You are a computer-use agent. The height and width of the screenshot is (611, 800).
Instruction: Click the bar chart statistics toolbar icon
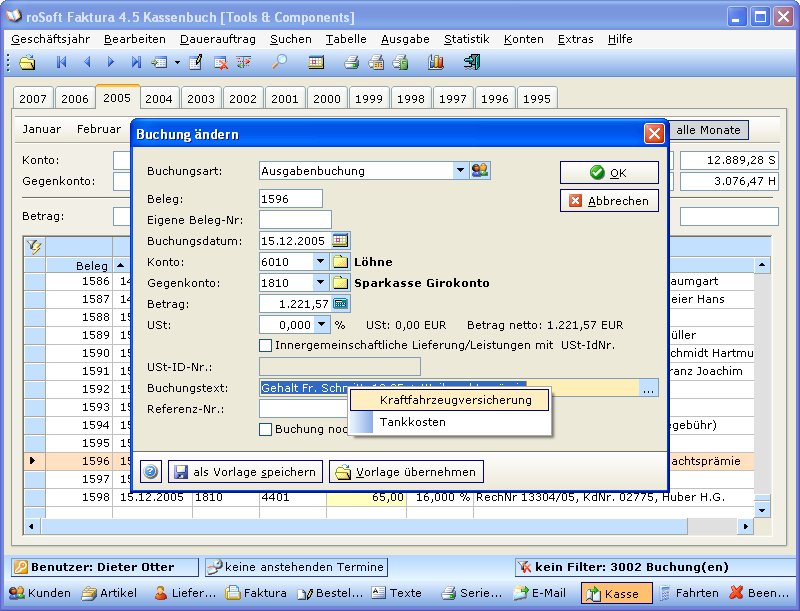[x=435, y=62]
